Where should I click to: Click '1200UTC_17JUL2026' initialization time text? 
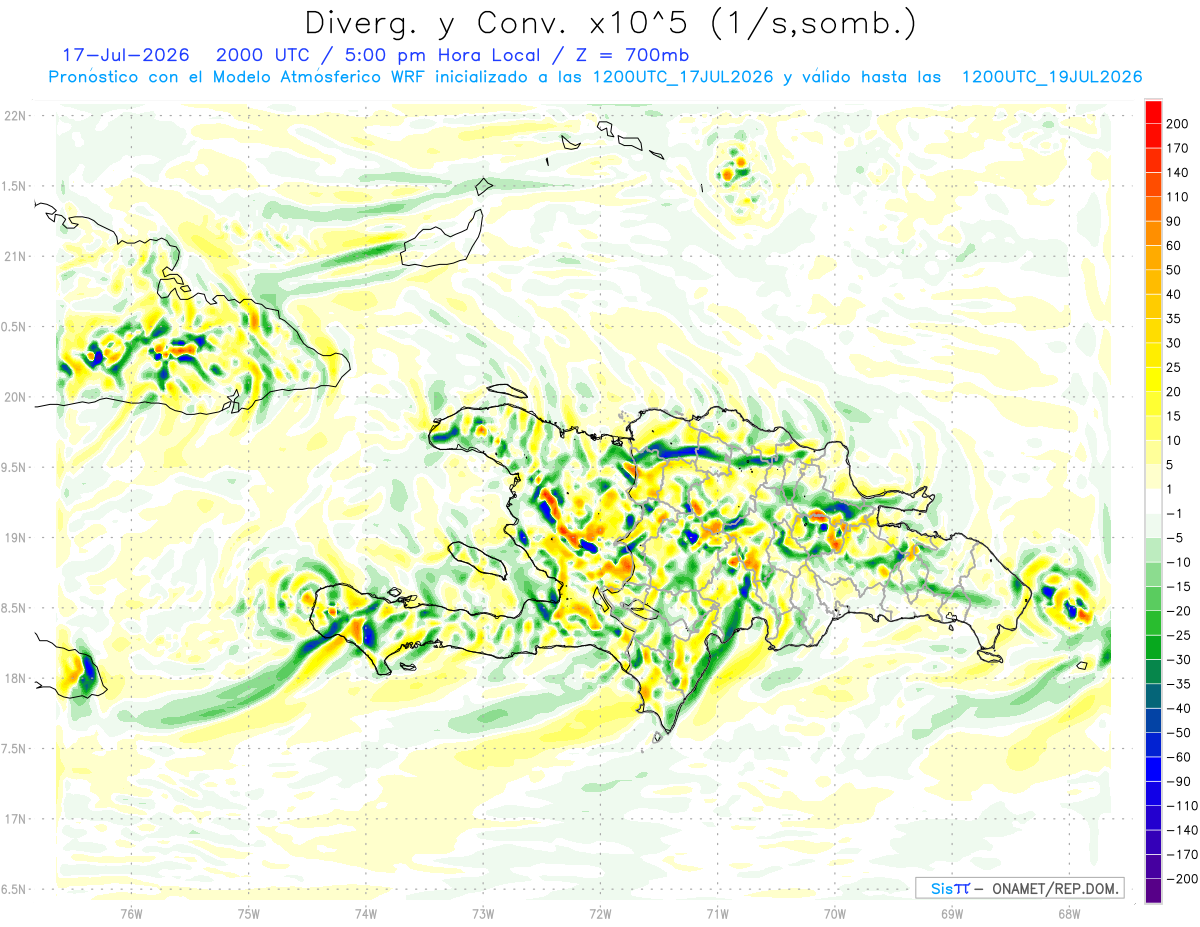pos(683,77)
